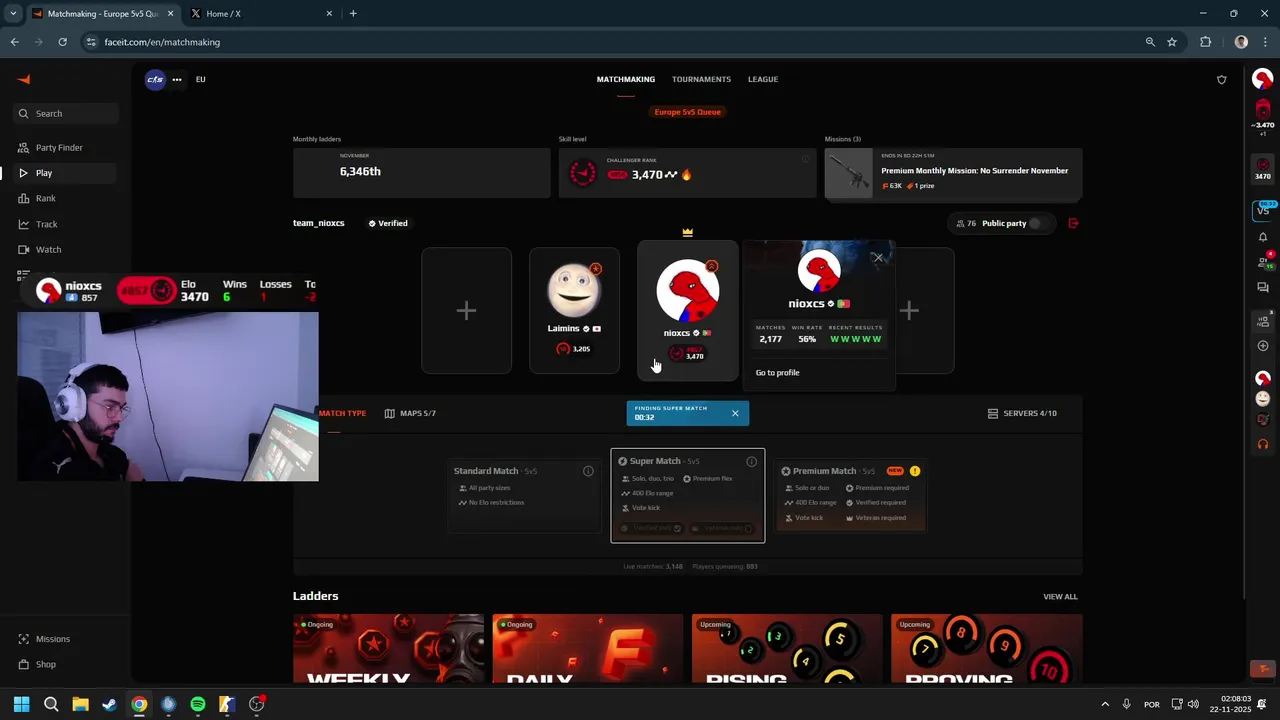
Task: Reload the faceit page
Action: [62, 42]
